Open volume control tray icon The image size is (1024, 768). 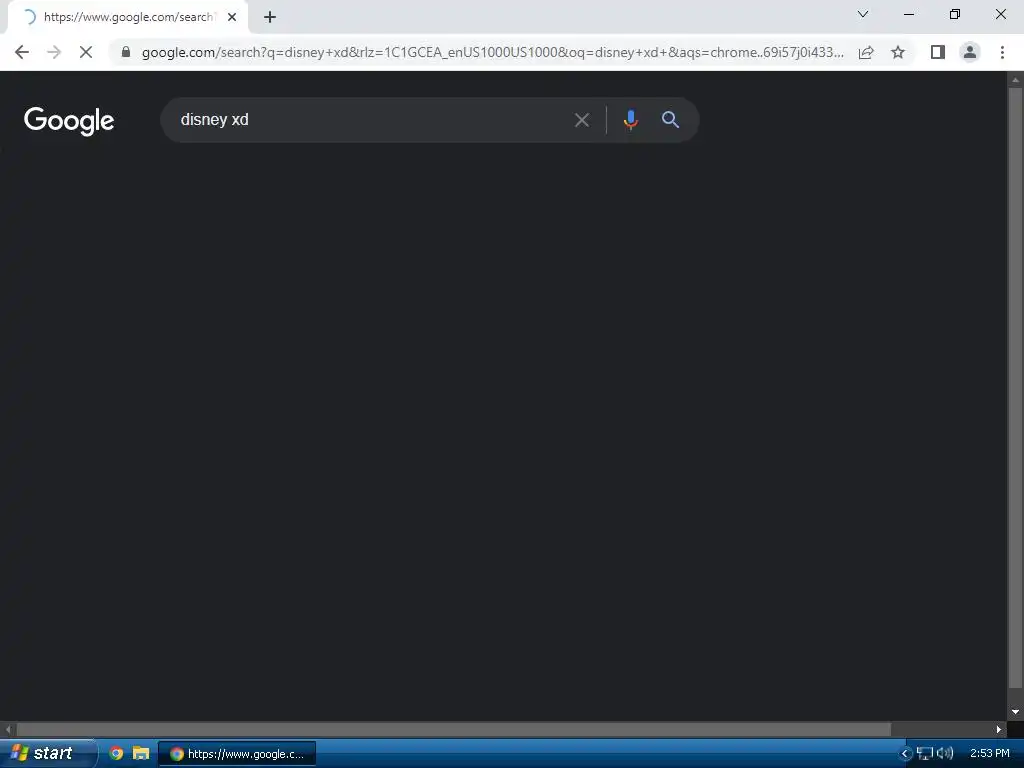tap(944, 754)
